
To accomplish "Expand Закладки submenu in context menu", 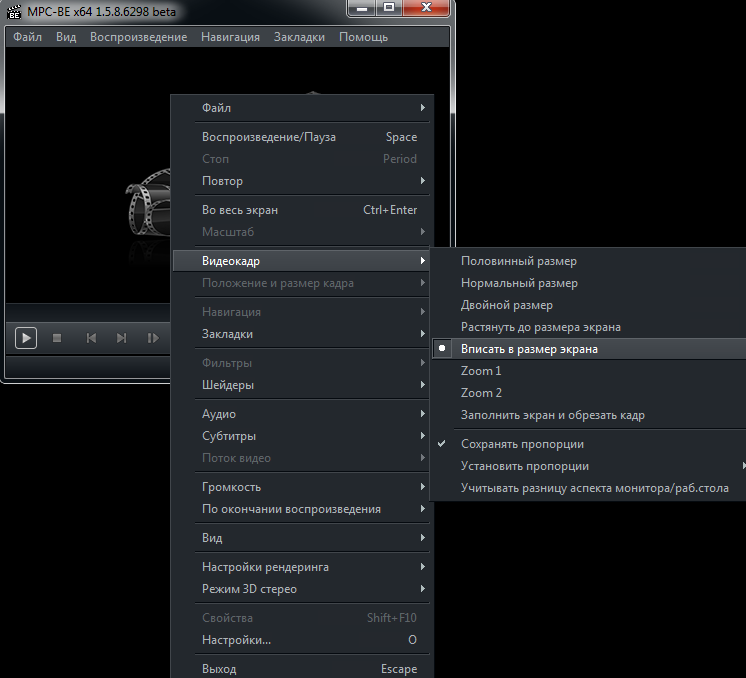I will [x=301, y=334].
